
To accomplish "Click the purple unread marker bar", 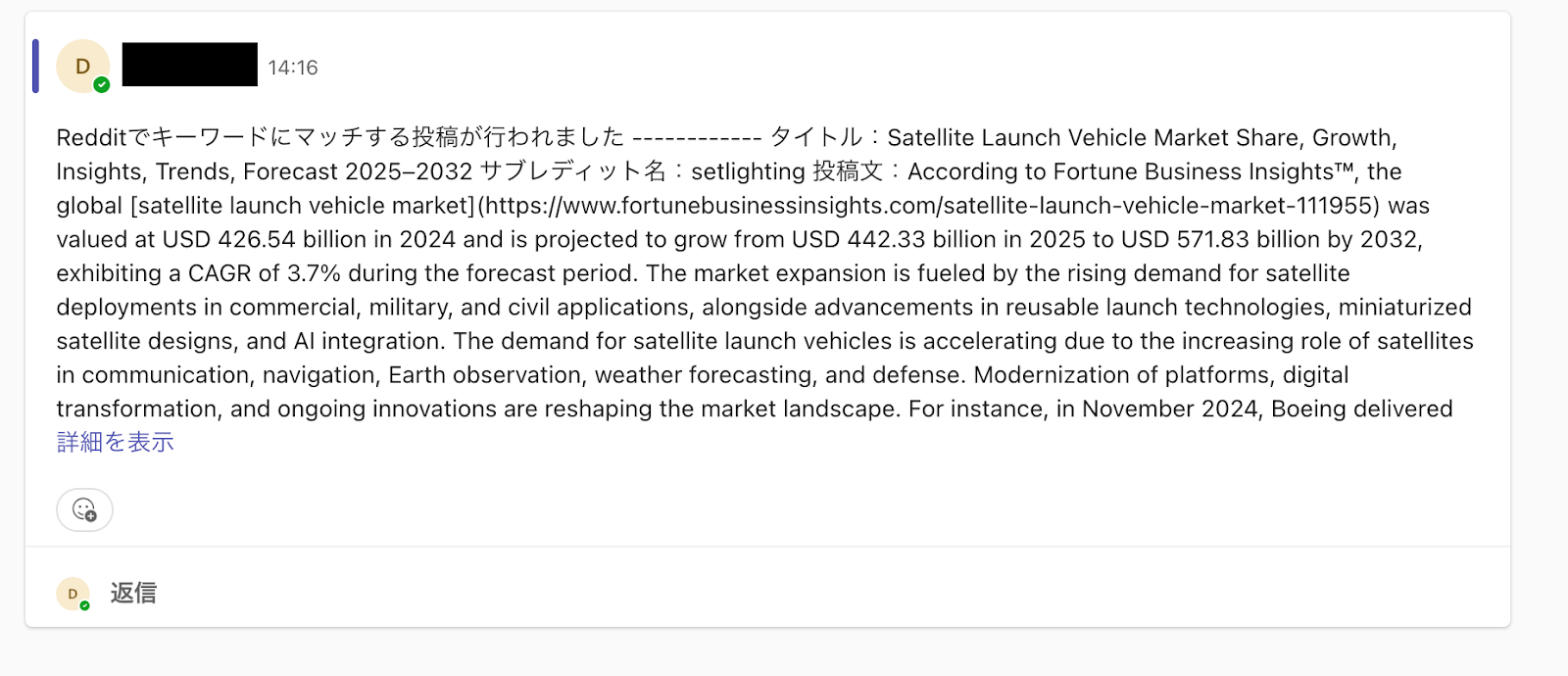I will coord(35,67).
